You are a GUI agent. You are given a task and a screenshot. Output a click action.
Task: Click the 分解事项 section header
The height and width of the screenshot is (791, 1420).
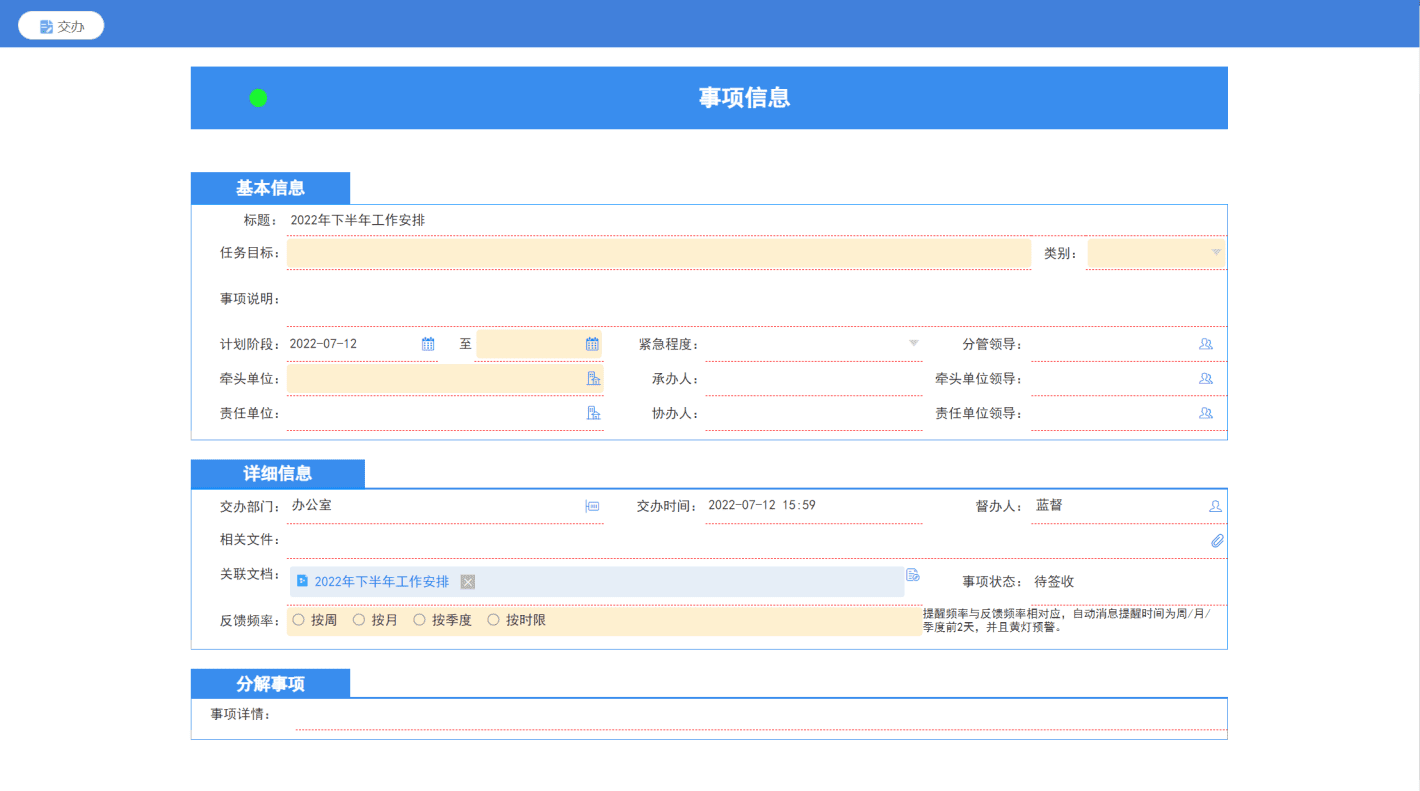(270, 684)
